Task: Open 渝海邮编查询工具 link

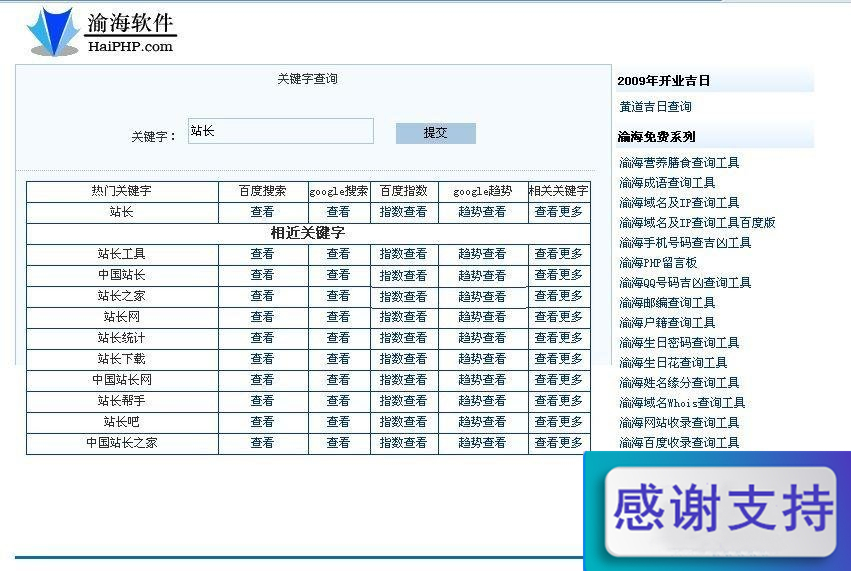Action: point(667,302)
